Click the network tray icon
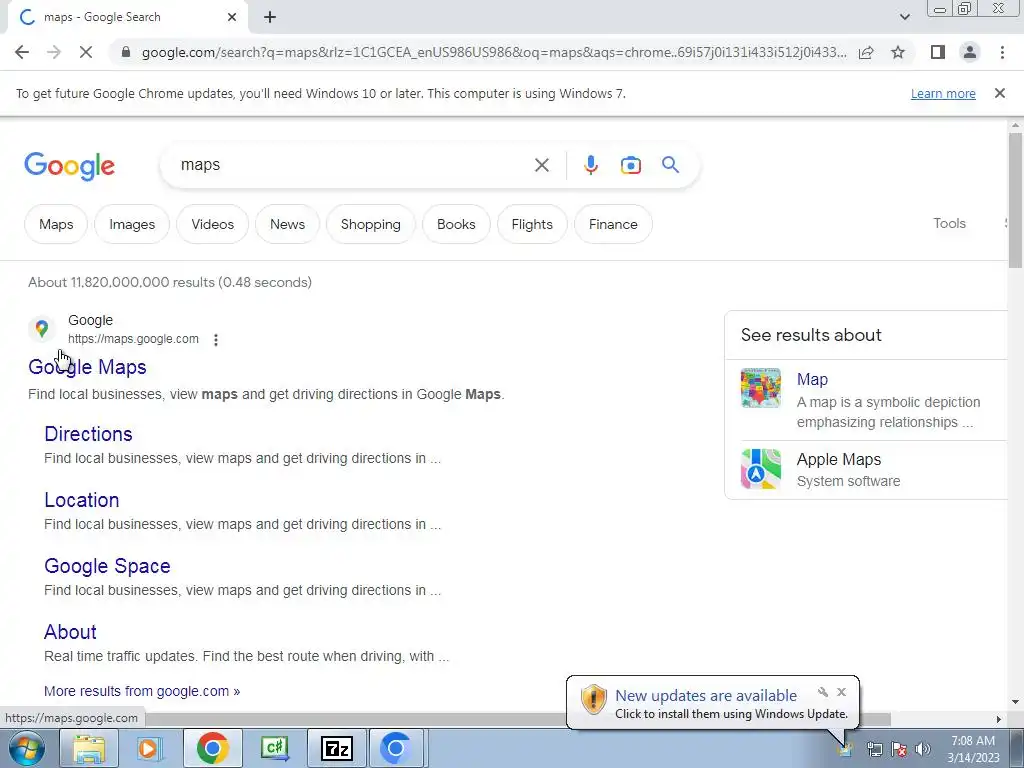Screen dimensions: 1024x768 pyautogui.click(x=874, y=749)
